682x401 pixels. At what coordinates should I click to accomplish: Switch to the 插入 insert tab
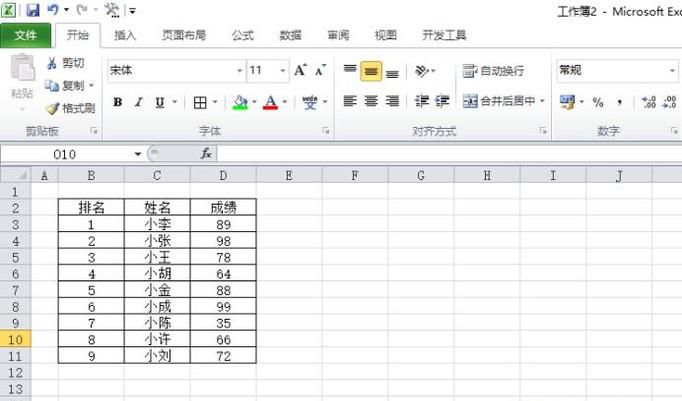(125, 35)
